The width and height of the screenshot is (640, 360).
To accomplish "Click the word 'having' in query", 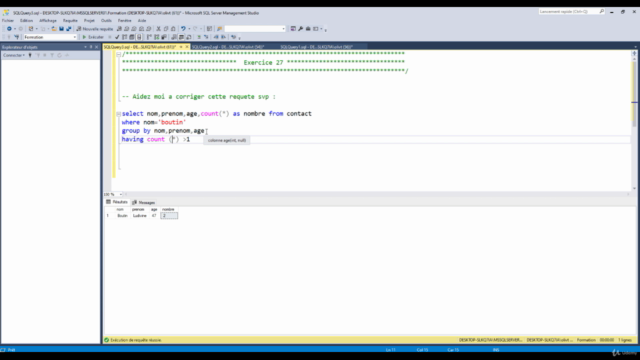I will [132, 139].
